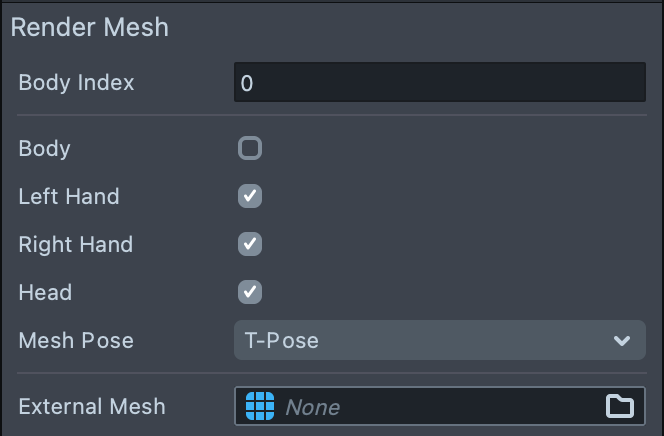Click the Mesh Pose label
Screen dimensions: 664x436
point(76,340)
